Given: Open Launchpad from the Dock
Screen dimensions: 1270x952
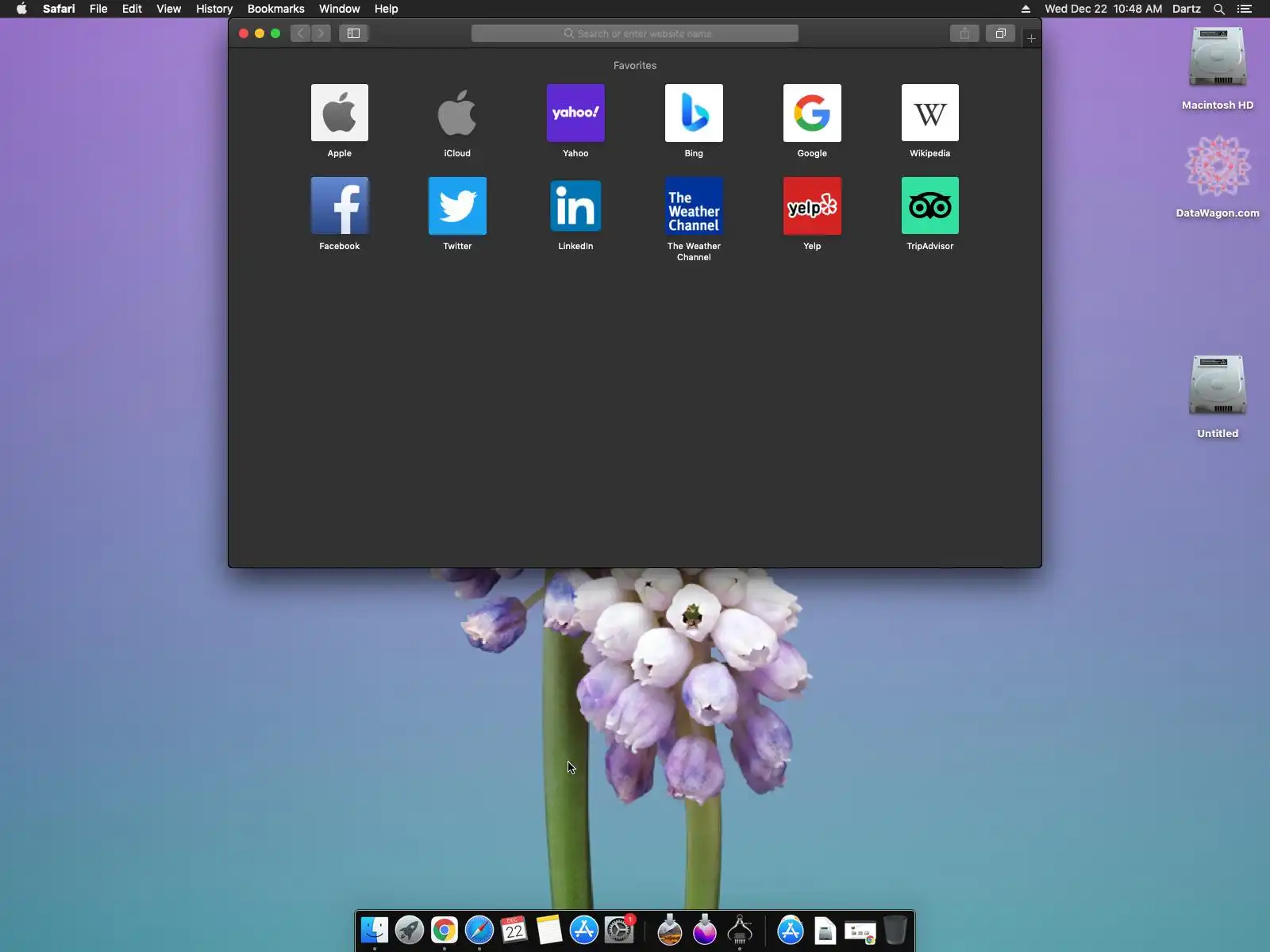Looking at the screenshot, I should pyautogui.click(x=410, y=930).
